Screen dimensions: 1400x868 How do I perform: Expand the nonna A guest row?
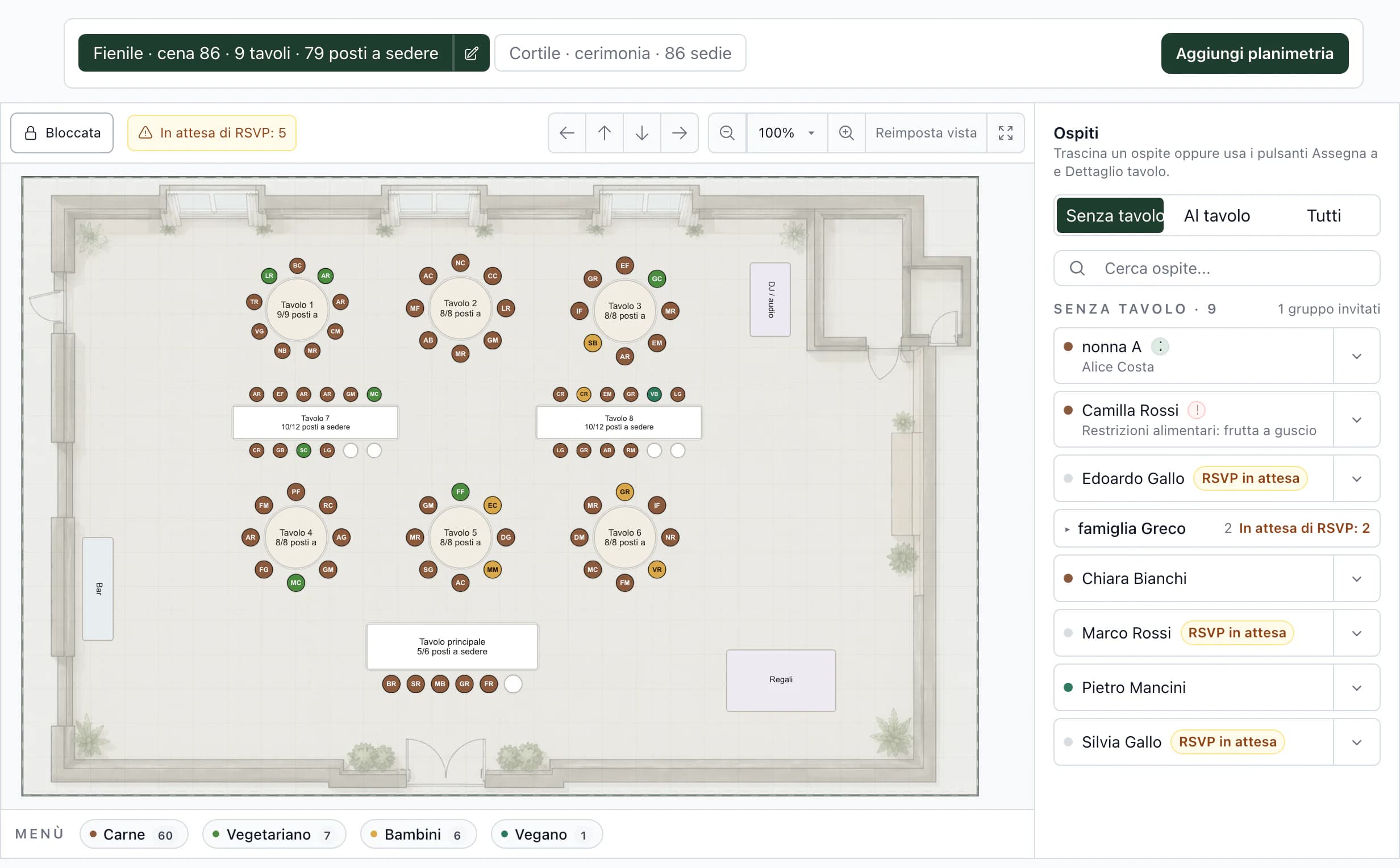pyautogui.click(x=1356, y=356)
